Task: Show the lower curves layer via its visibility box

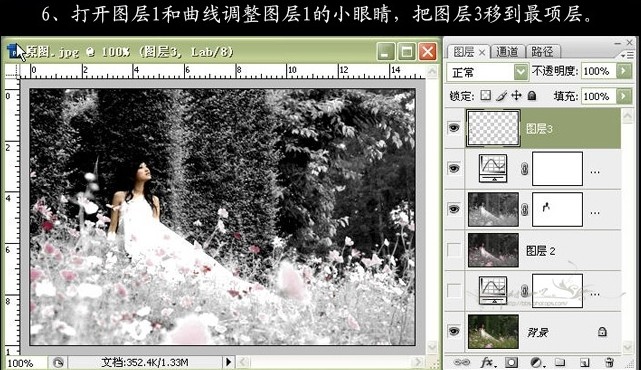Action: pos(454,291)
